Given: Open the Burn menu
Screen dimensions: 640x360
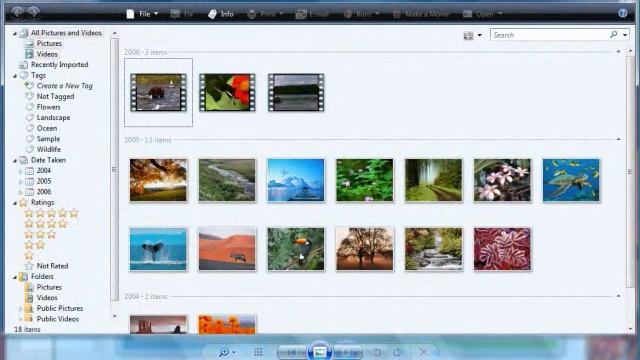Looking at the screenshot, I should coord(361,14).
